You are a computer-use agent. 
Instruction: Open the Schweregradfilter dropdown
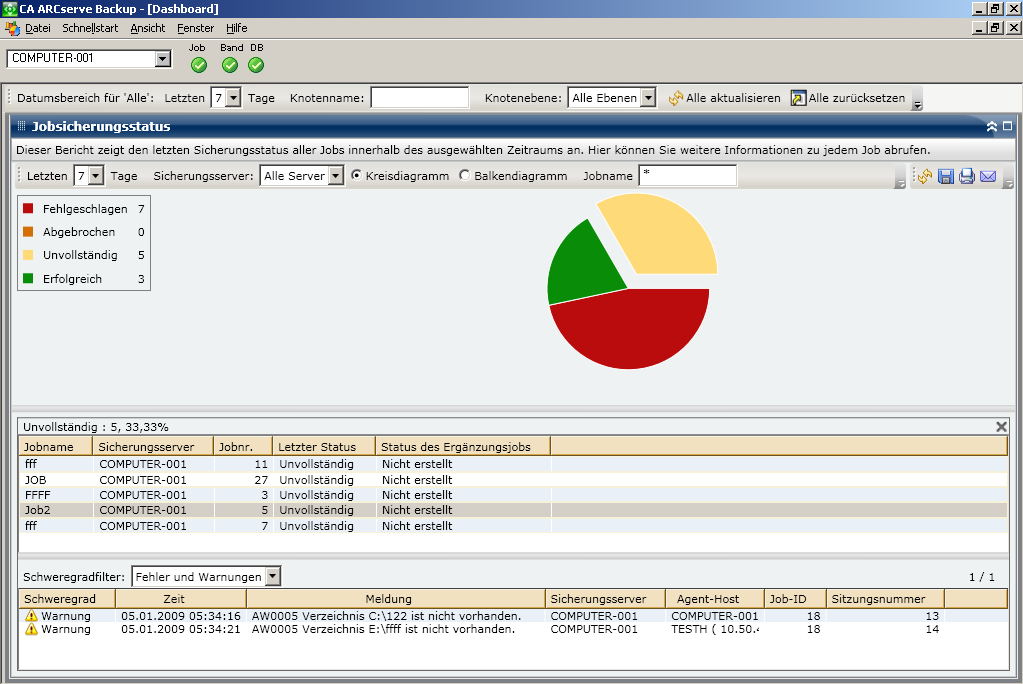(x=273, y=577)
